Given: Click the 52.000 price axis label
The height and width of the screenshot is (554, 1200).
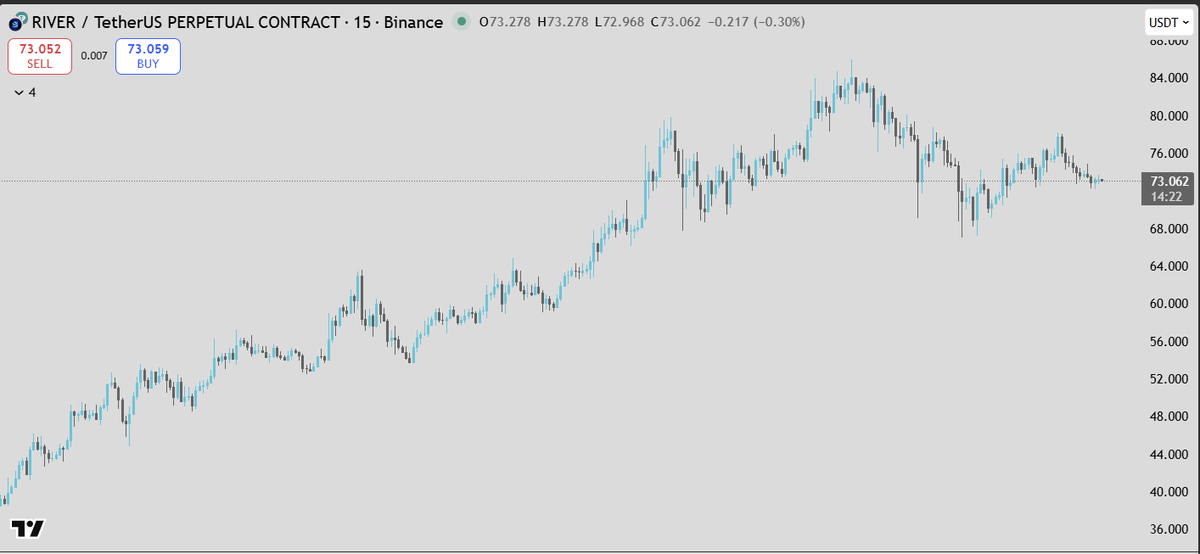Looking at the screenshot, I should click(1168, 379).
